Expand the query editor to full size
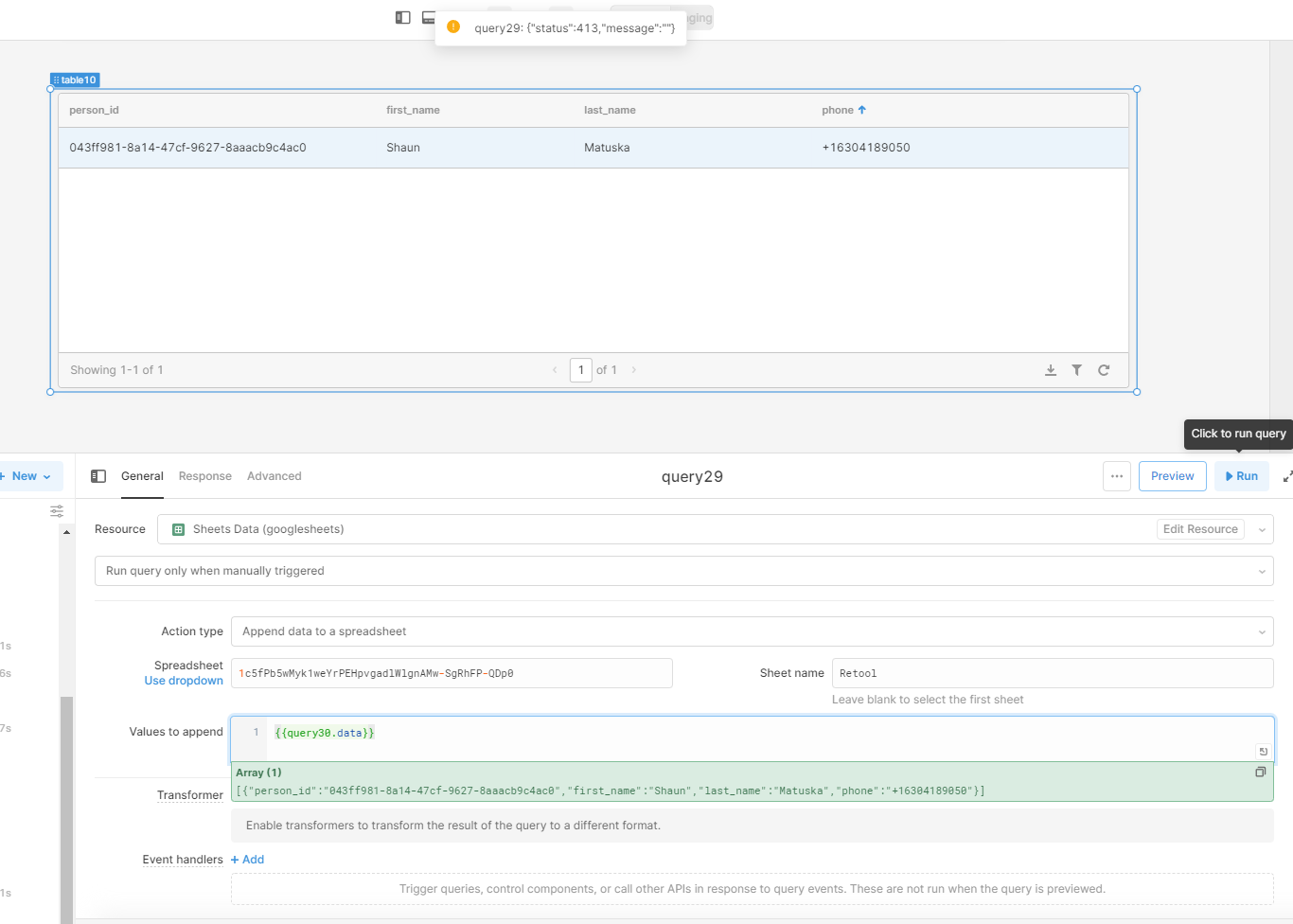The width and height of the screenshot is (1293, 924). point(1287,476)
